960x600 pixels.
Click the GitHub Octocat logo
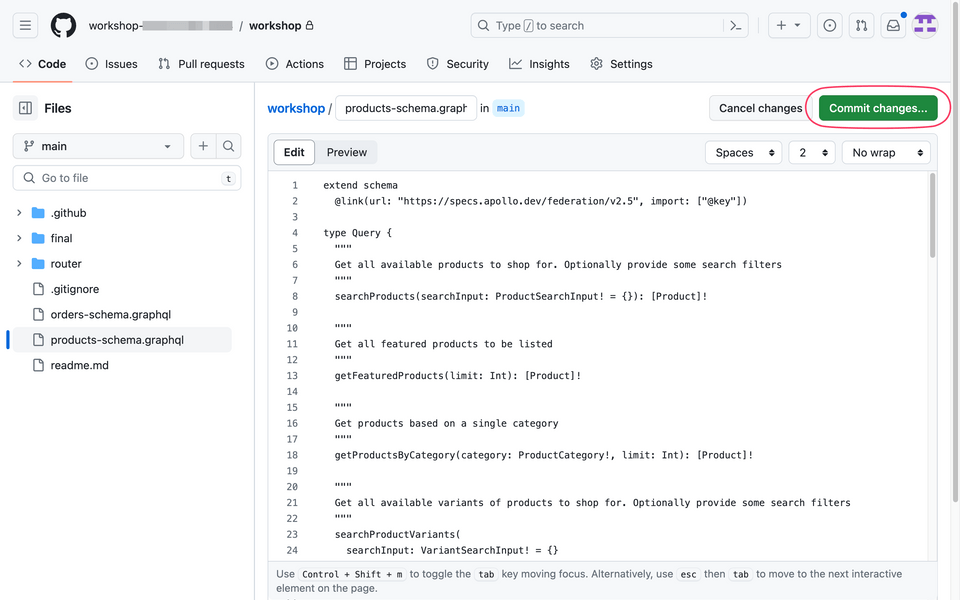[x=63, y=26]
